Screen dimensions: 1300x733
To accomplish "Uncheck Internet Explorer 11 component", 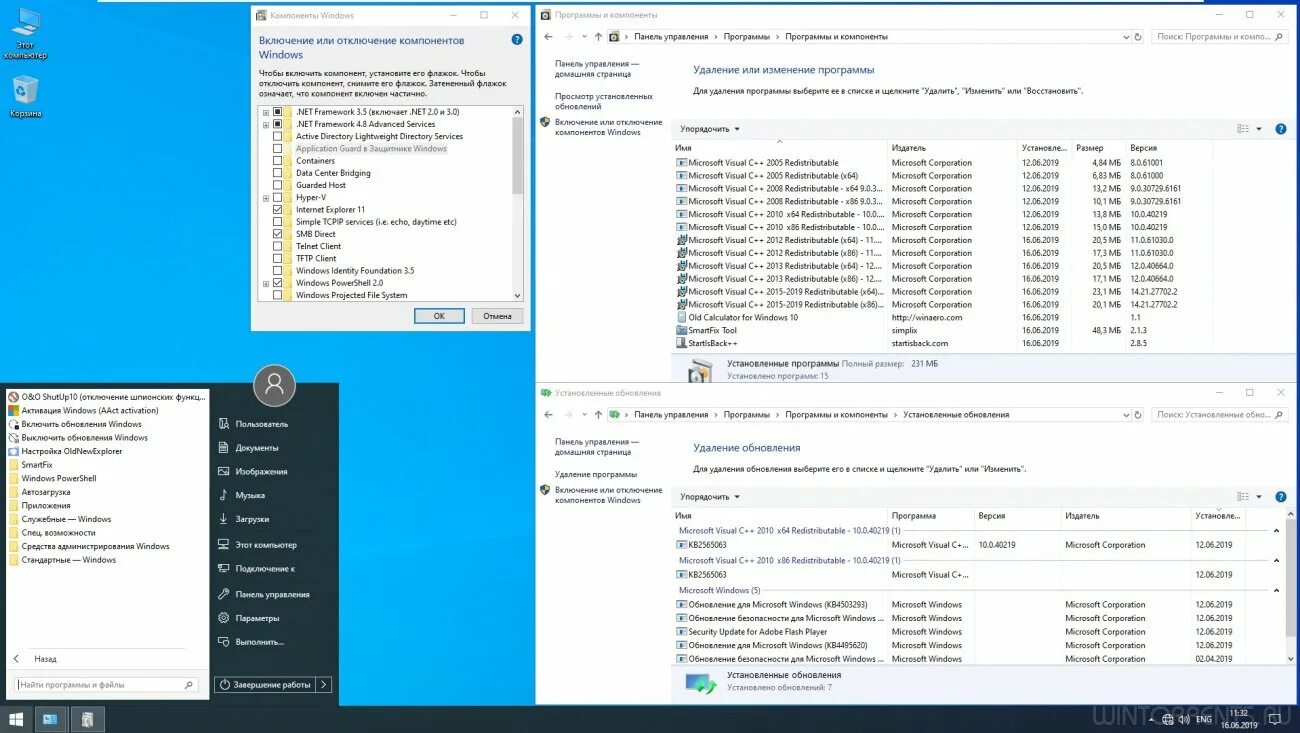I will [x=278, y=210].
